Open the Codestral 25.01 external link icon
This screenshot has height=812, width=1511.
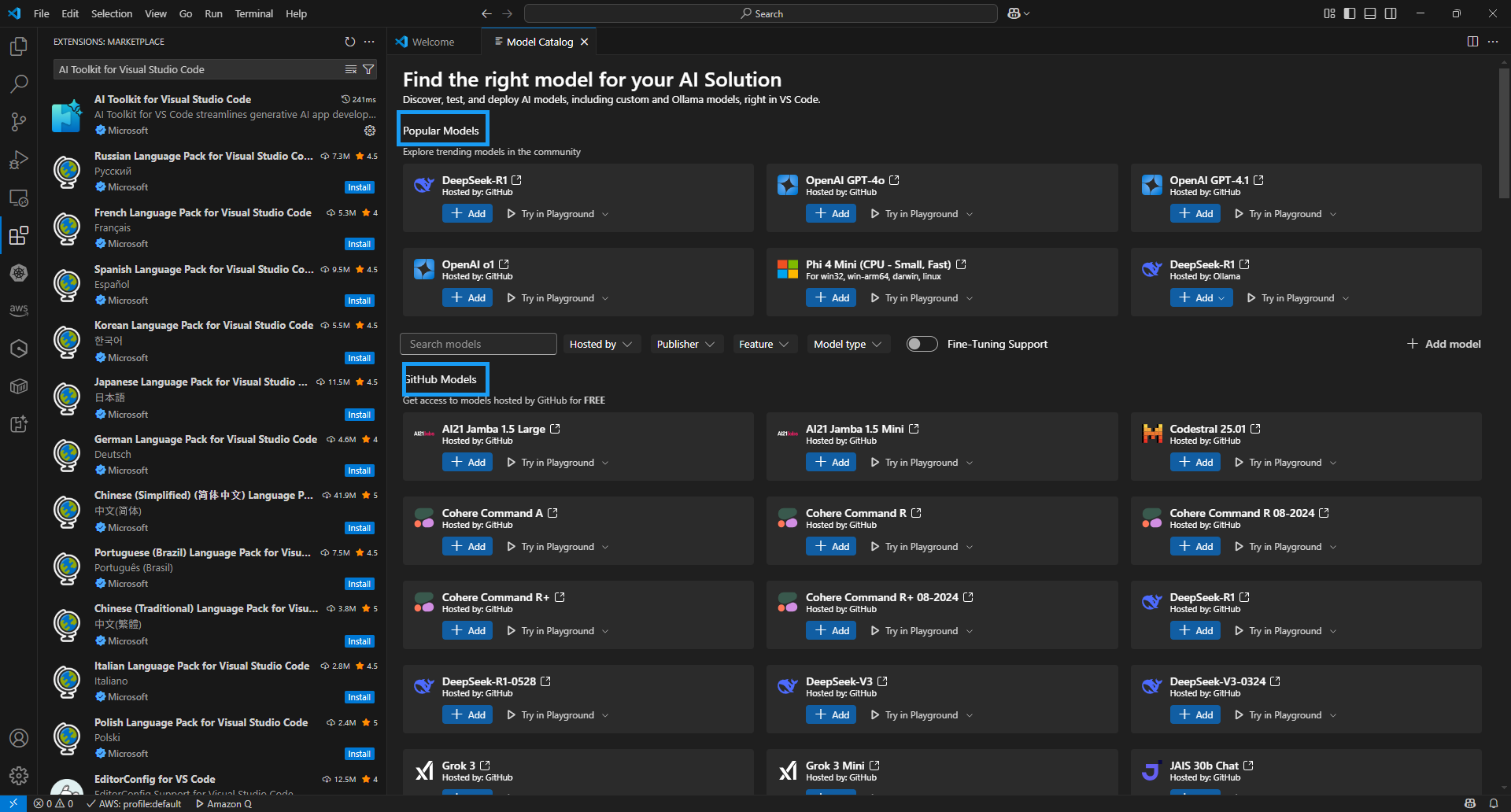click(x=1255, y=429)
